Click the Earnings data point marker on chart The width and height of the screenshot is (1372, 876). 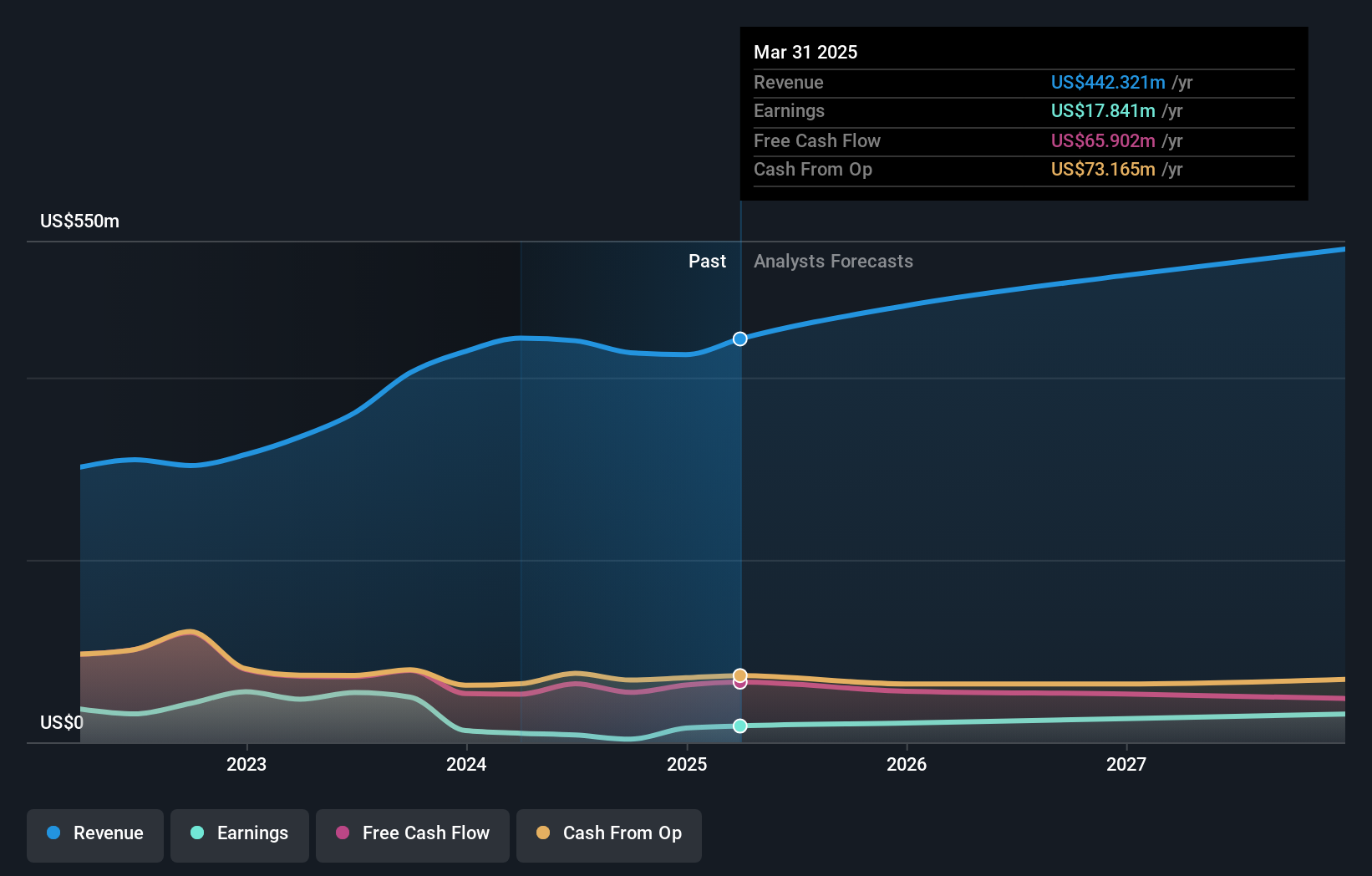(740, 726)
